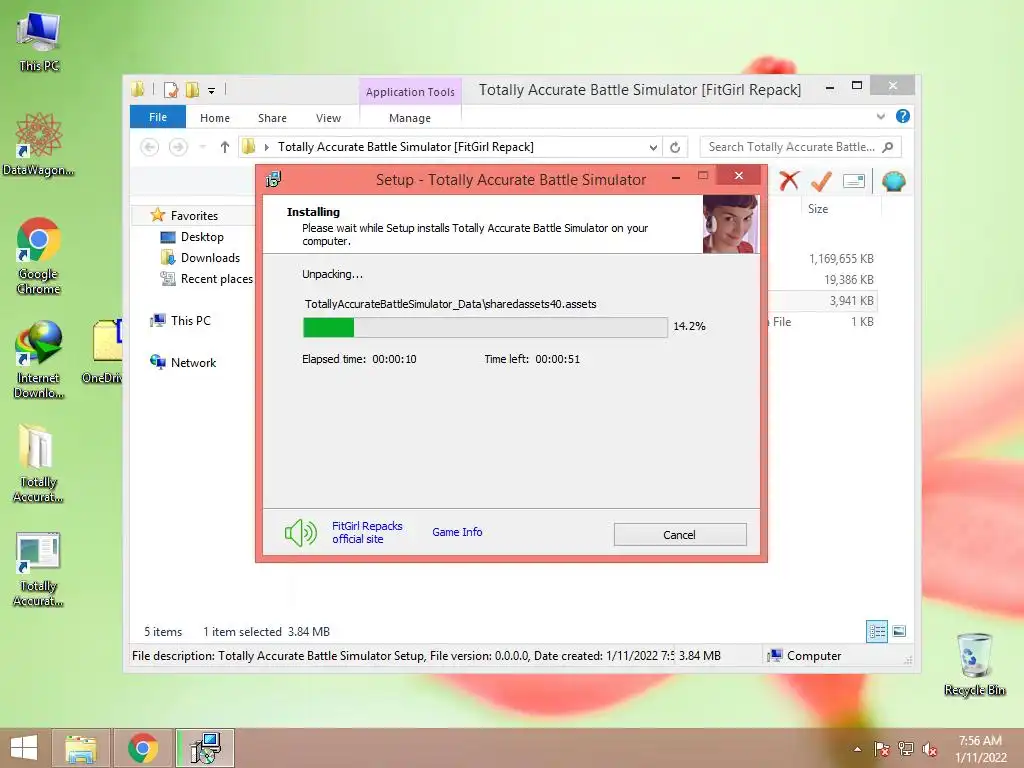The height and width of the screenshot is (768, 1024).
Task: Open the Totally Accurate desktop shortcut
Action: coord(39,569)
